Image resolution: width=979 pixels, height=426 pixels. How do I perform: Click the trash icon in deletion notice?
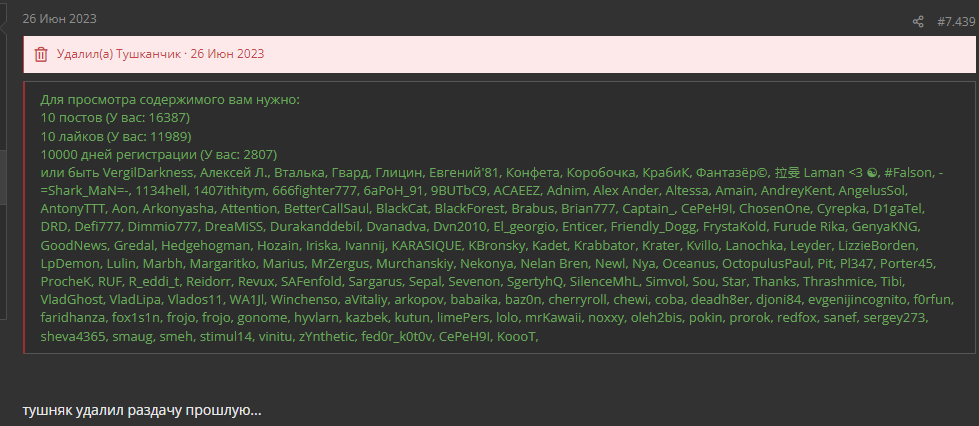click(x=41, y=54)
